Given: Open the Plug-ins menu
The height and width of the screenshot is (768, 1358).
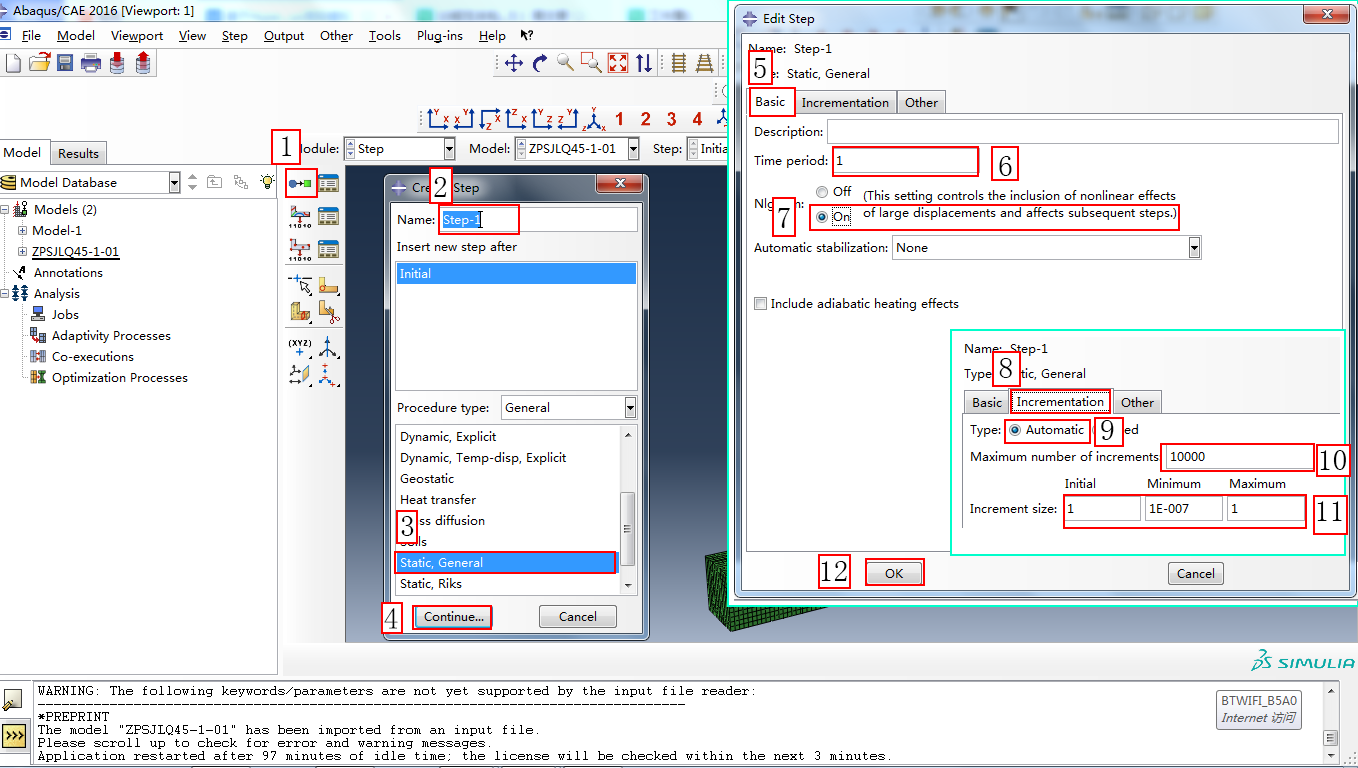Looking at the screenshot, I should point(440,35).
